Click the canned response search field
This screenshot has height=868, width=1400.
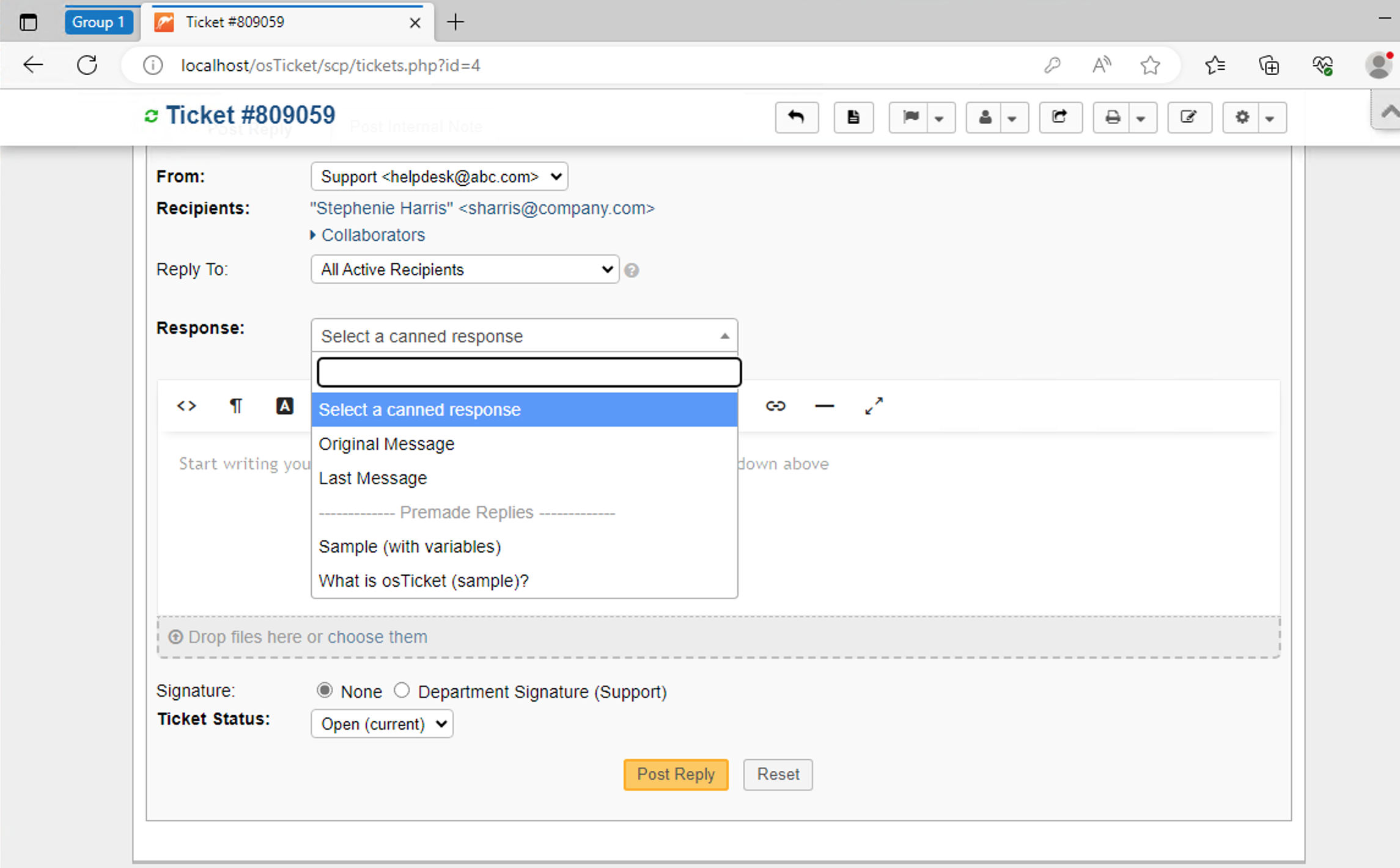click(x=529, y=372)
